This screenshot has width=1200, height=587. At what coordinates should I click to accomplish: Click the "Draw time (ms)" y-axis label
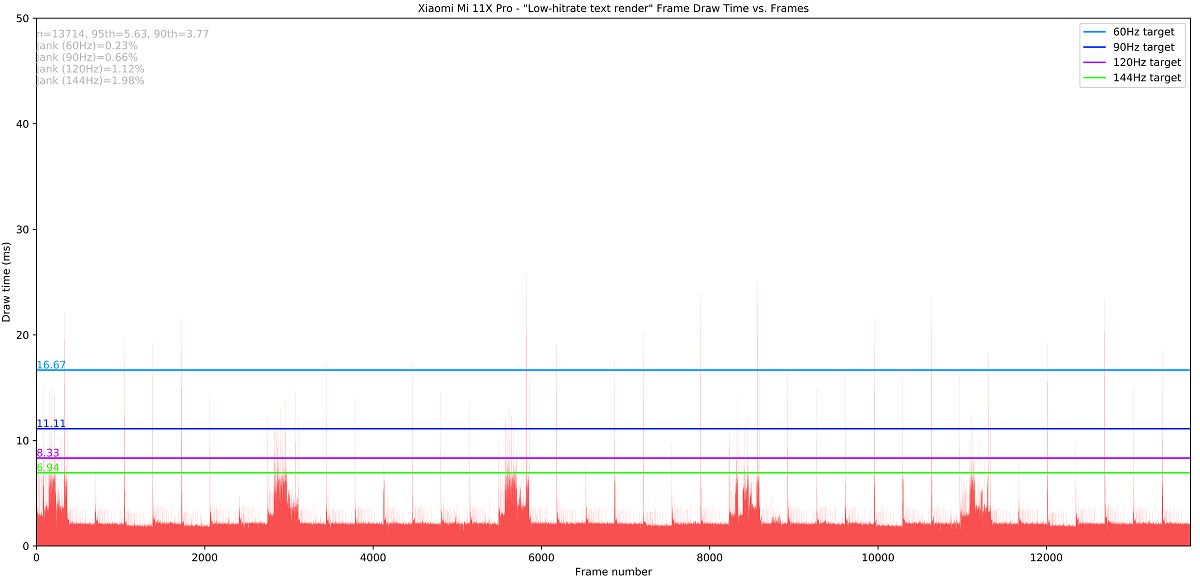tap(8, 282)
